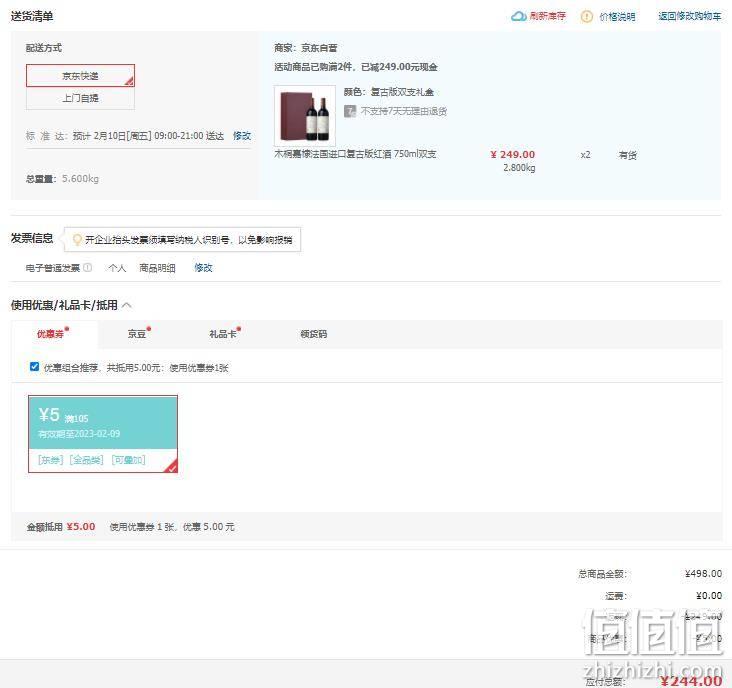Open the 木桐嘉棣 wine product name
The image size is (732, 688).
355,154
